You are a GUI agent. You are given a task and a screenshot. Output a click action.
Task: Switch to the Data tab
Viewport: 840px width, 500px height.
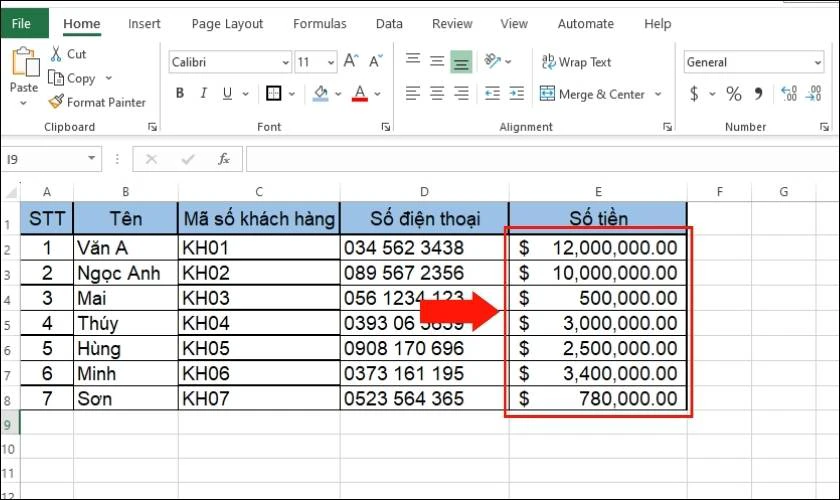pos(389,24)
